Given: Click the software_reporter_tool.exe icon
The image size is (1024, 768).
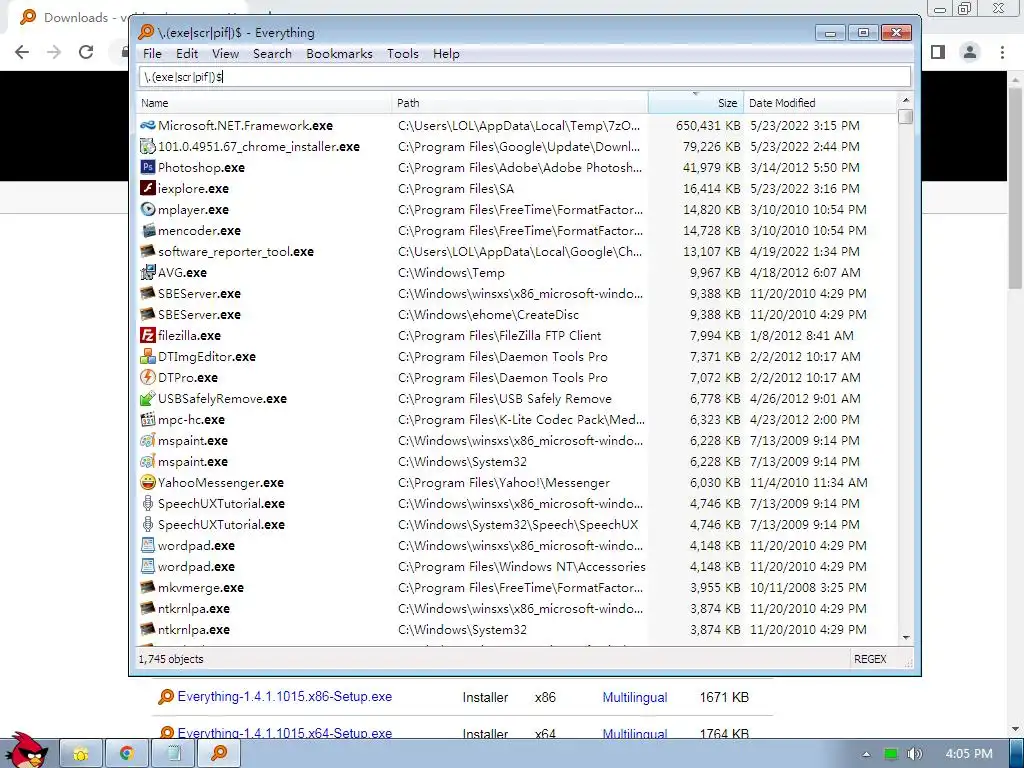Looking at the screenshot, I should (148, 251).
